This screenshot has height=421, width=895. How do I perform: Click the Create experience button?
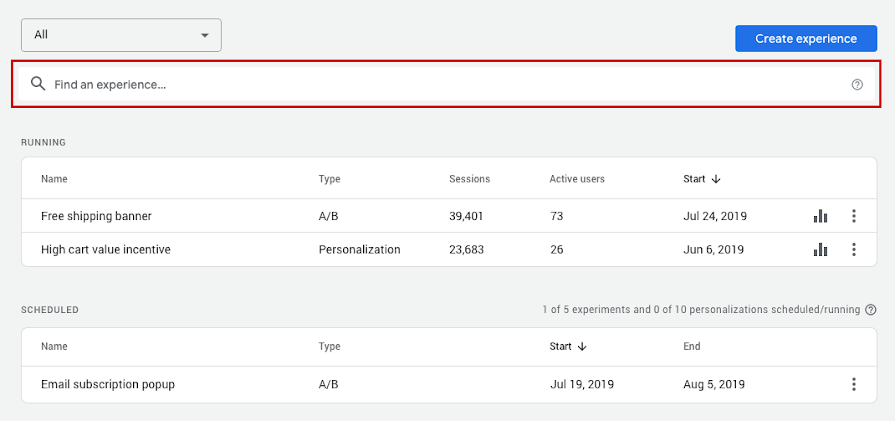tap(806, 39)
